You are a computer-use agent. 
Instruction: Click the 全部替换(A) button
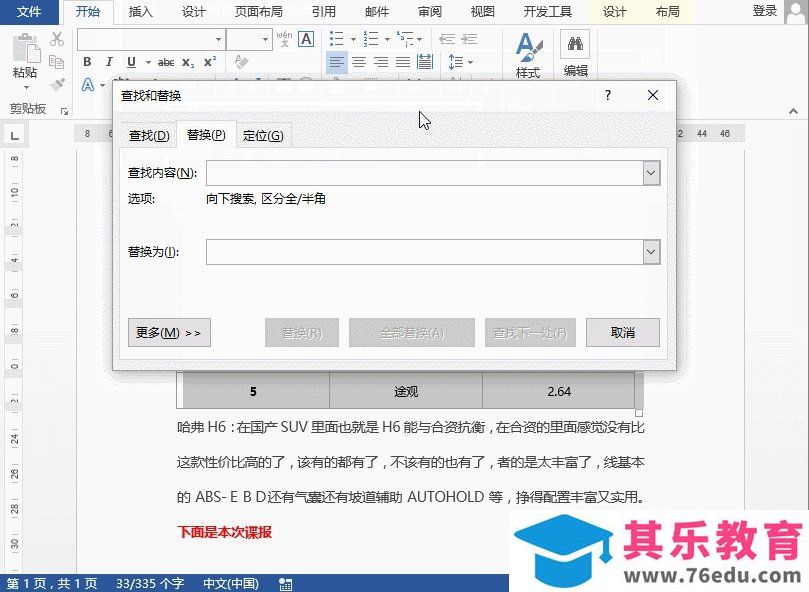pyautogui.click(x=412, y=332)
